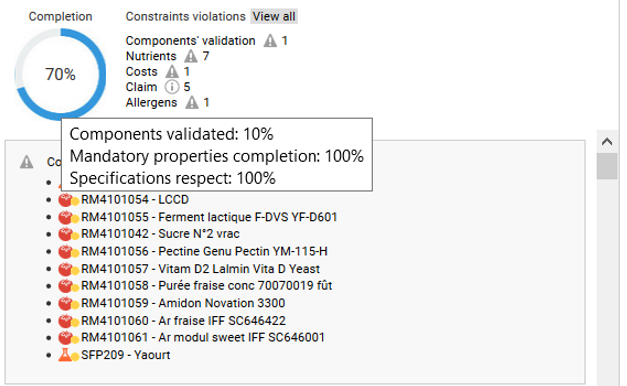Click the tomato icon beside Sucre N°2 vrac
This screenshot has height=386, width=627.
point(65,234)
